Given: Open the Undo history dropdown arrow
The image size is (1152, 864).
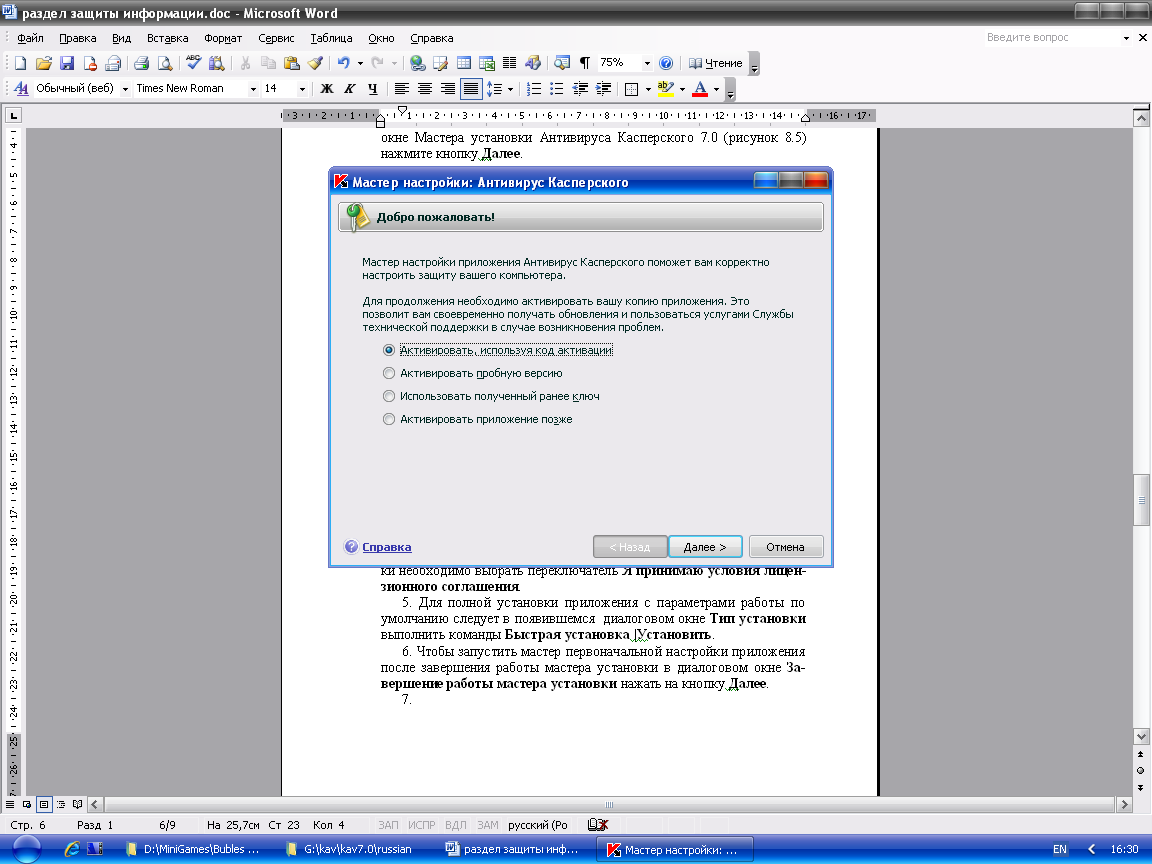Looking at the screenshot, I should click(x=360, y=63).
